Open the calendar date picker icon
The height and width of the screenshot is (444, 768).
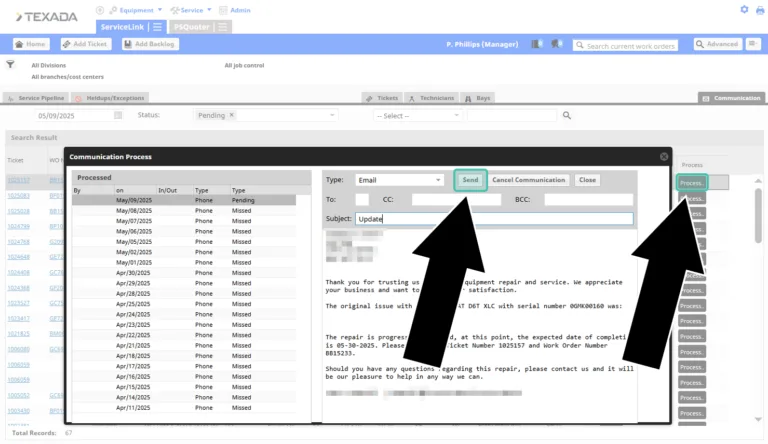coord(119,115)
